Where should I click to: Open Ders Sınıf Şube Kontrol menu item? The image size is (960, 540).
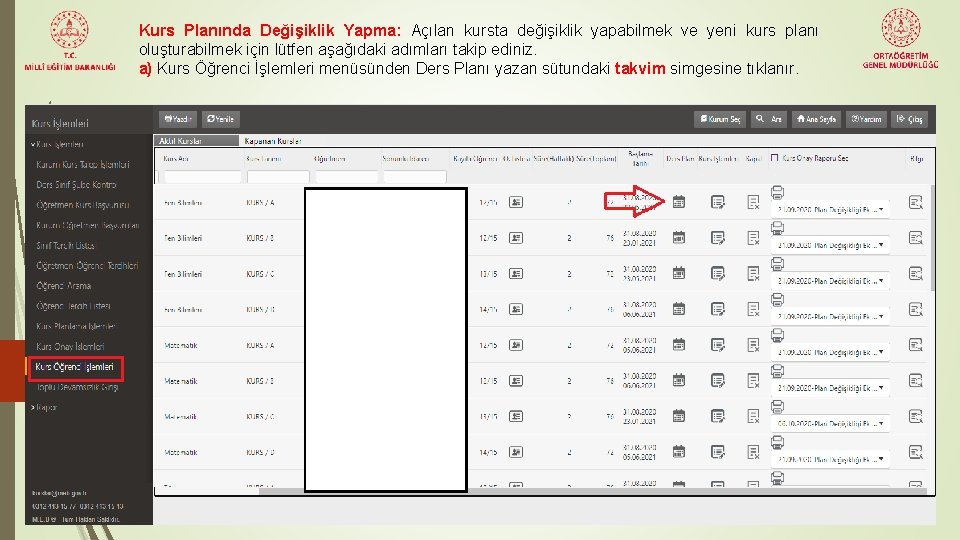76,185
